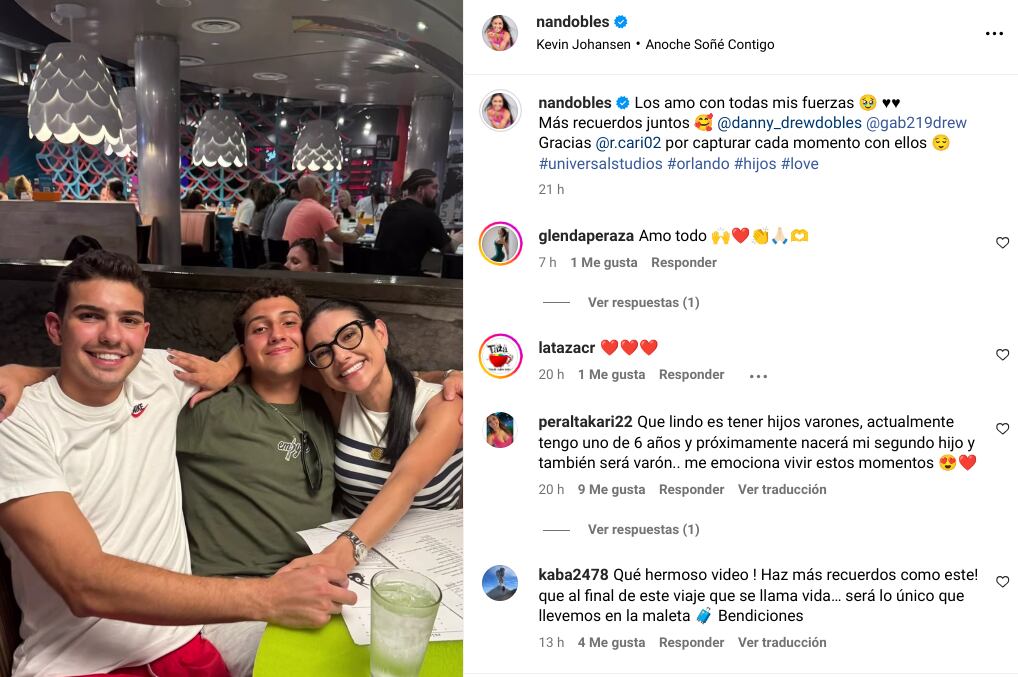The height and width of the screenshot is (677, 1018).
Task: Open the @danny_drewdobles mention
Action: tap(789, 123)
